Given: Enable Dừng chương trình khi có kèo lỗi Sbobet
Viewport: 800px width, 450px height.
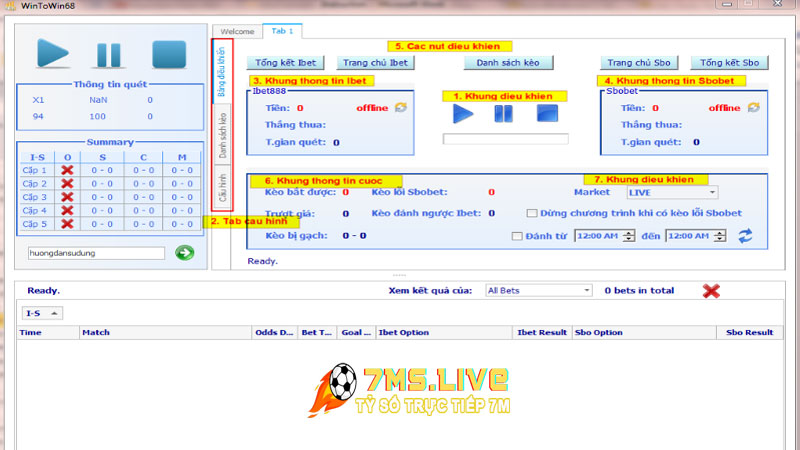Looking at the screenshot, I should 532,213.
